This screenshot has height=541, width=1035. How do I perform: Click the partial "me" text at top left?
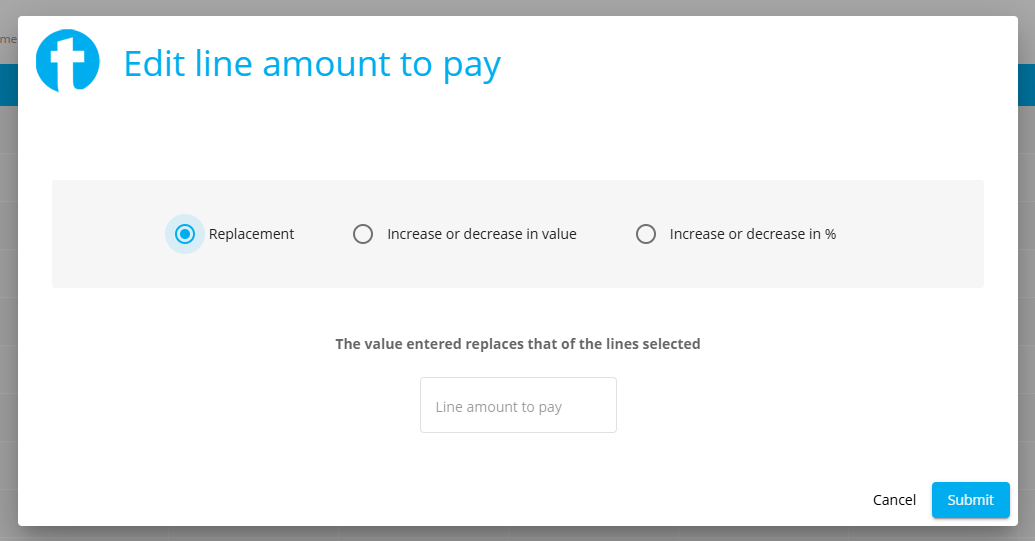click(8, 39)
